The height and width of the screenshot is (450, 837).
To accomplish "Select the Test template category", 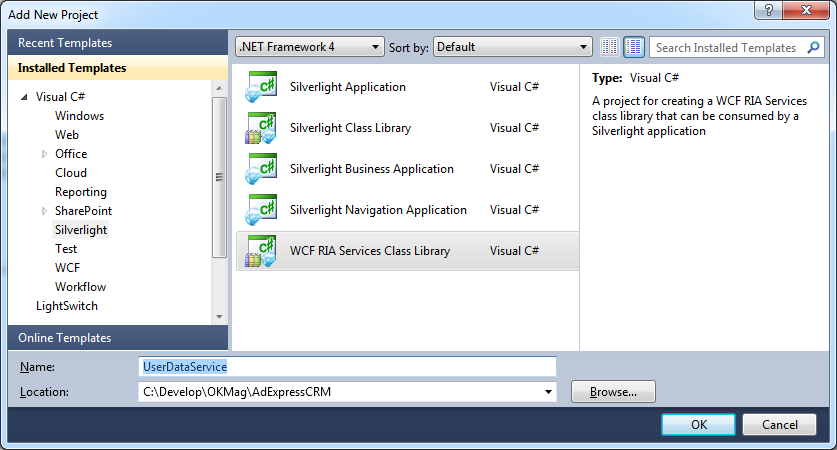I will tap(66, 249).
